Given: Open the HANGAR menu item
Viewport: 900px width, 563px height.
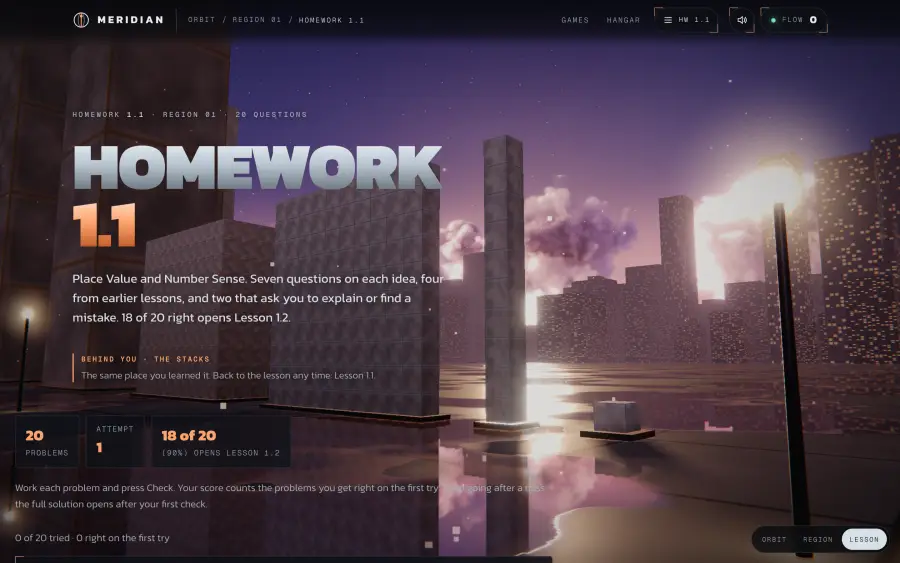Looking at the screenshot, I should click(x=623, y=20).
